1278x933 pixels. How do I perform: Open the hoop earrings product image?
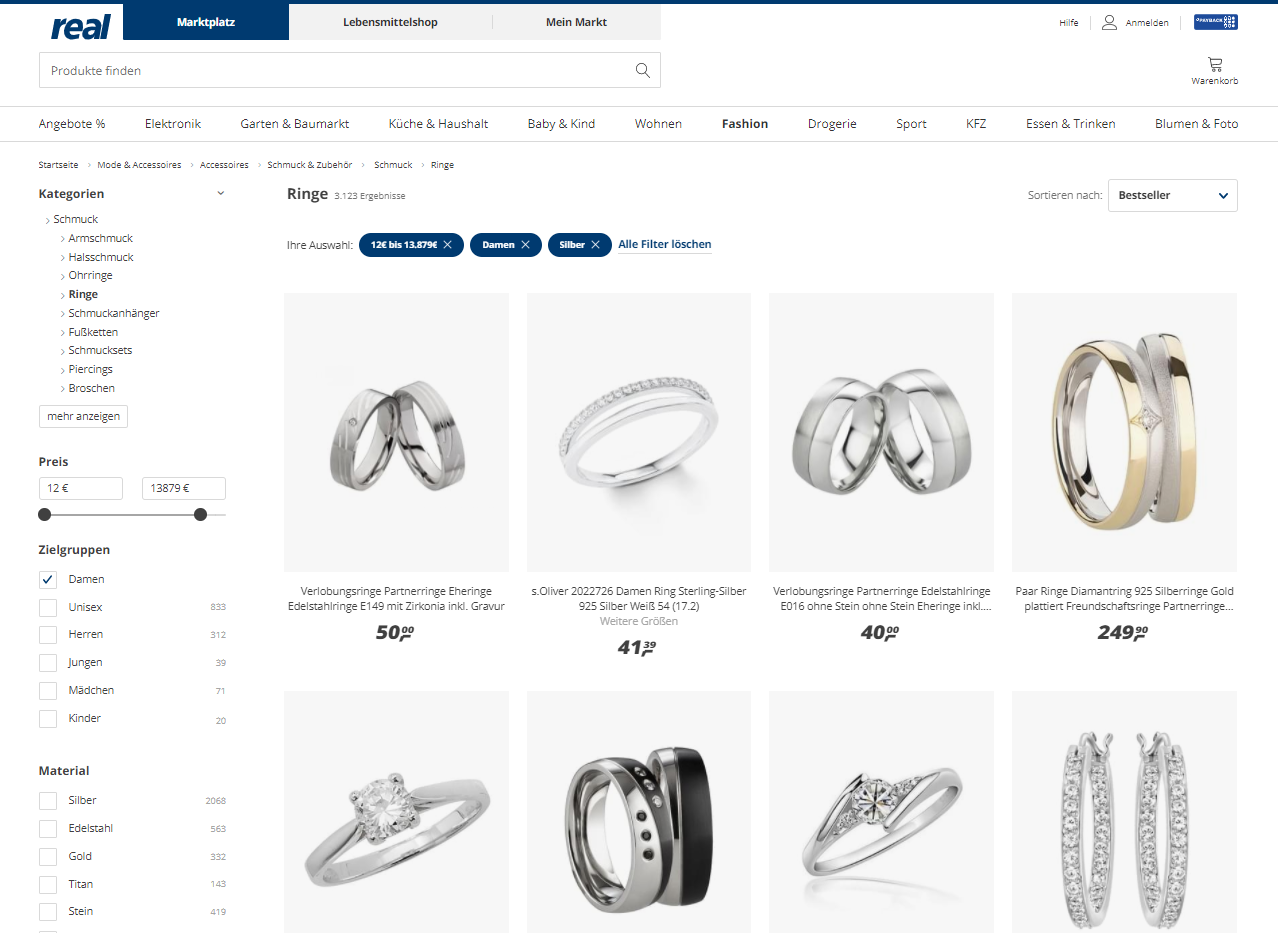(x=1124, y=812)
